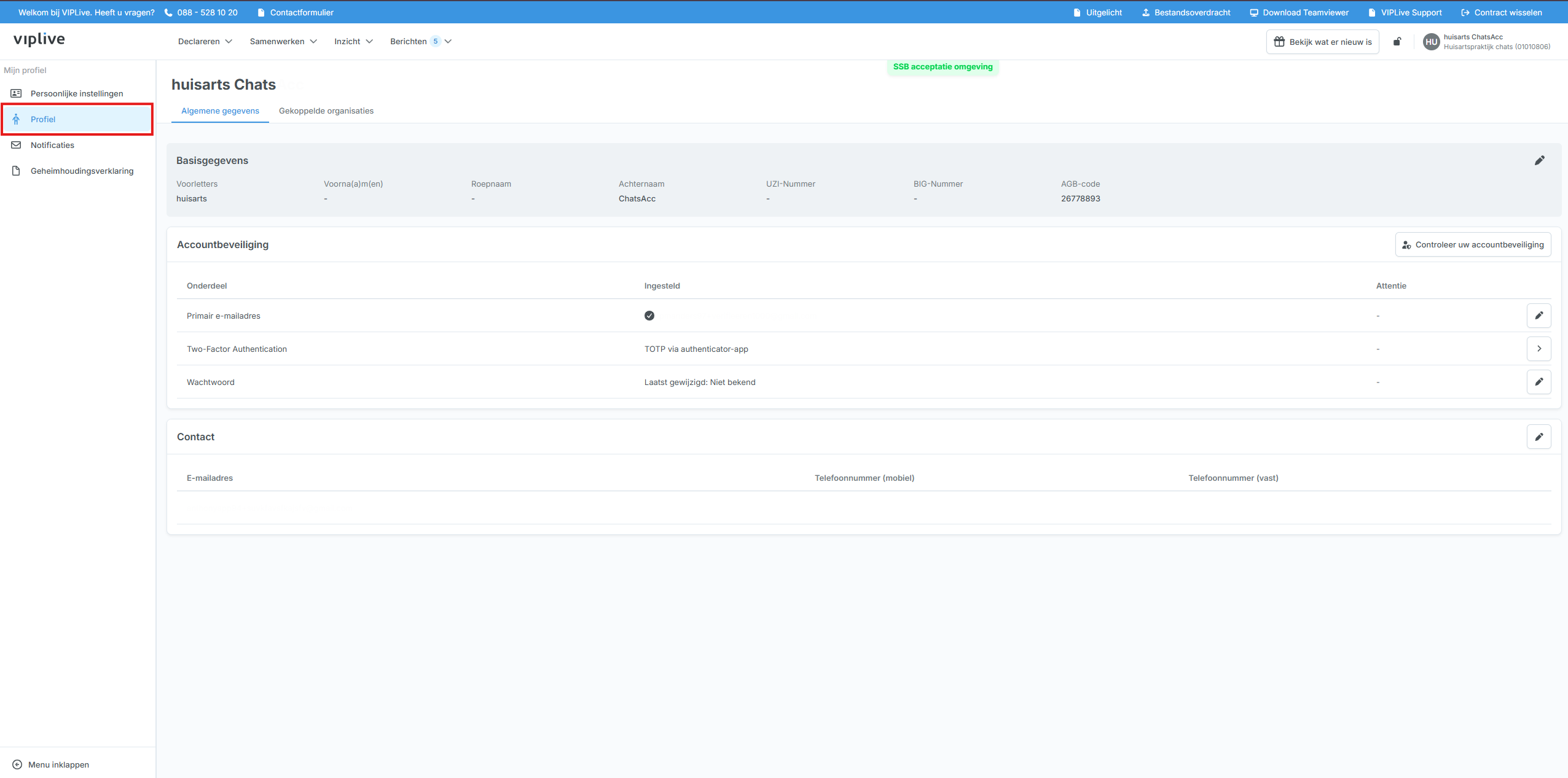Image resolution: width=1568 pixels, height=778 pixels.
Task: Edit Wachtwoord with the pencil button
Action: pyautogui.click(x=1539, y=382)
